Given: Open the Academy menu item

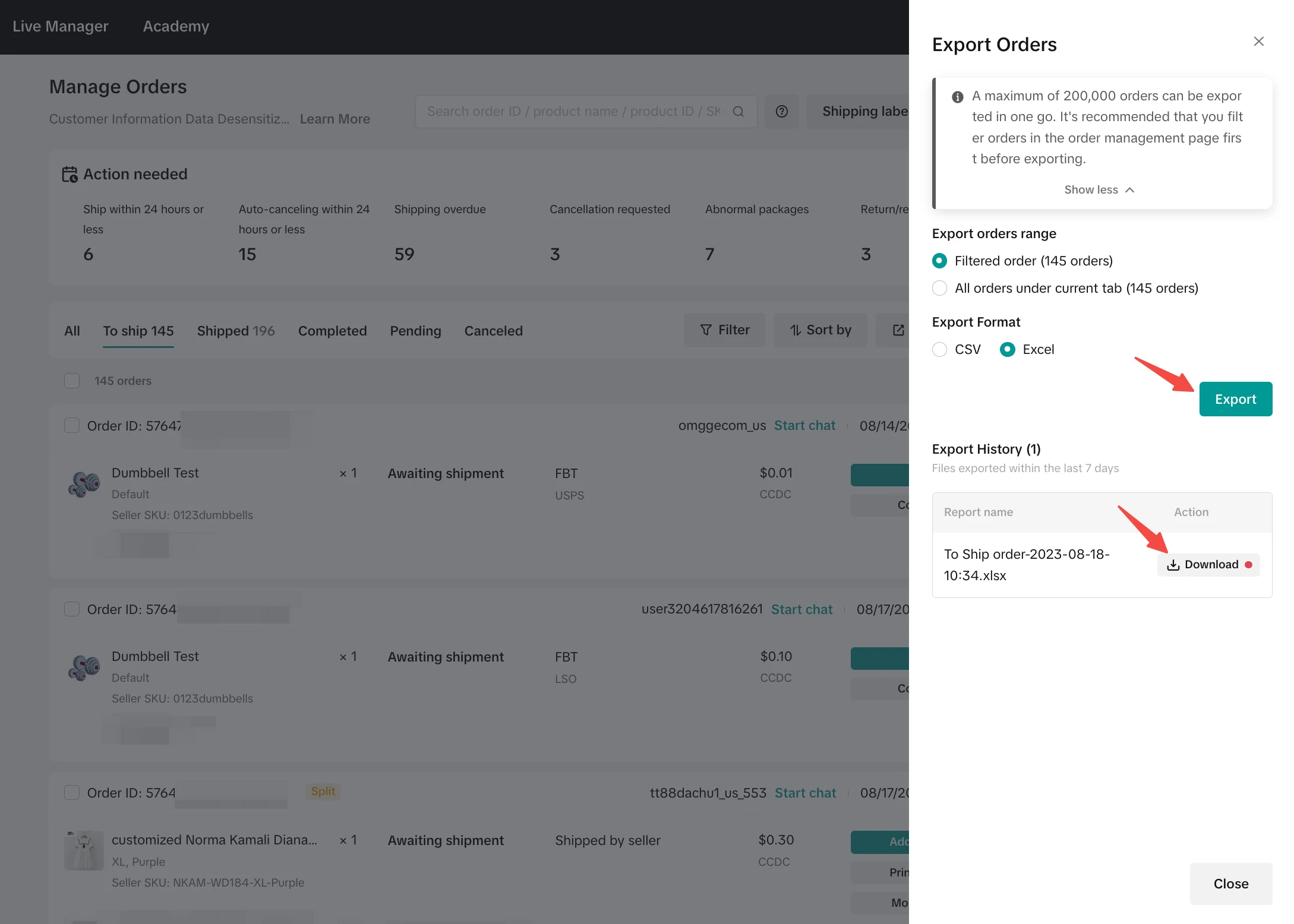Looking at the screenshot, I should click(x=176, y=26).
